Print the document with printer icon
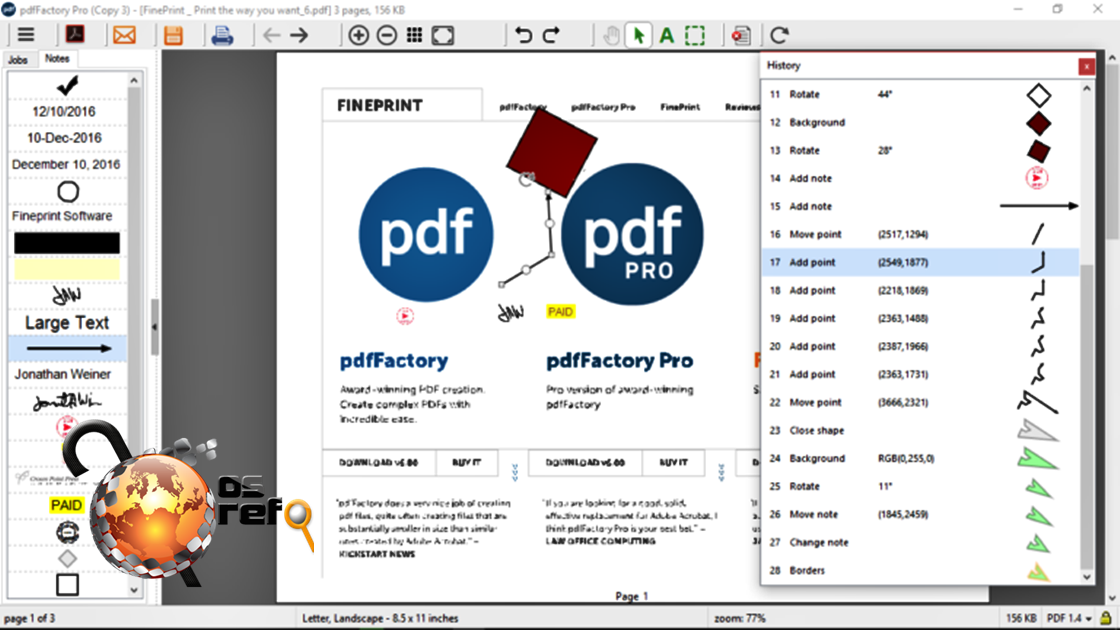Screen dimensions: 1120x630 click(222, 35)
